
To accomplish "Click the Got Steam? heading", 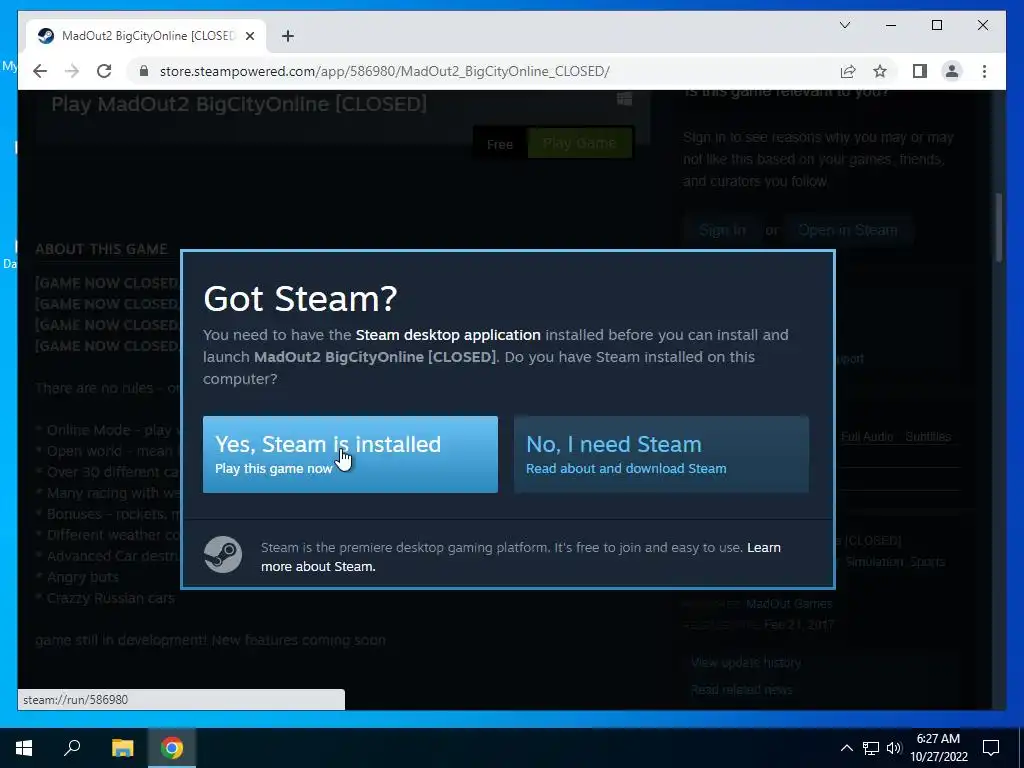I will click(300, 298).
